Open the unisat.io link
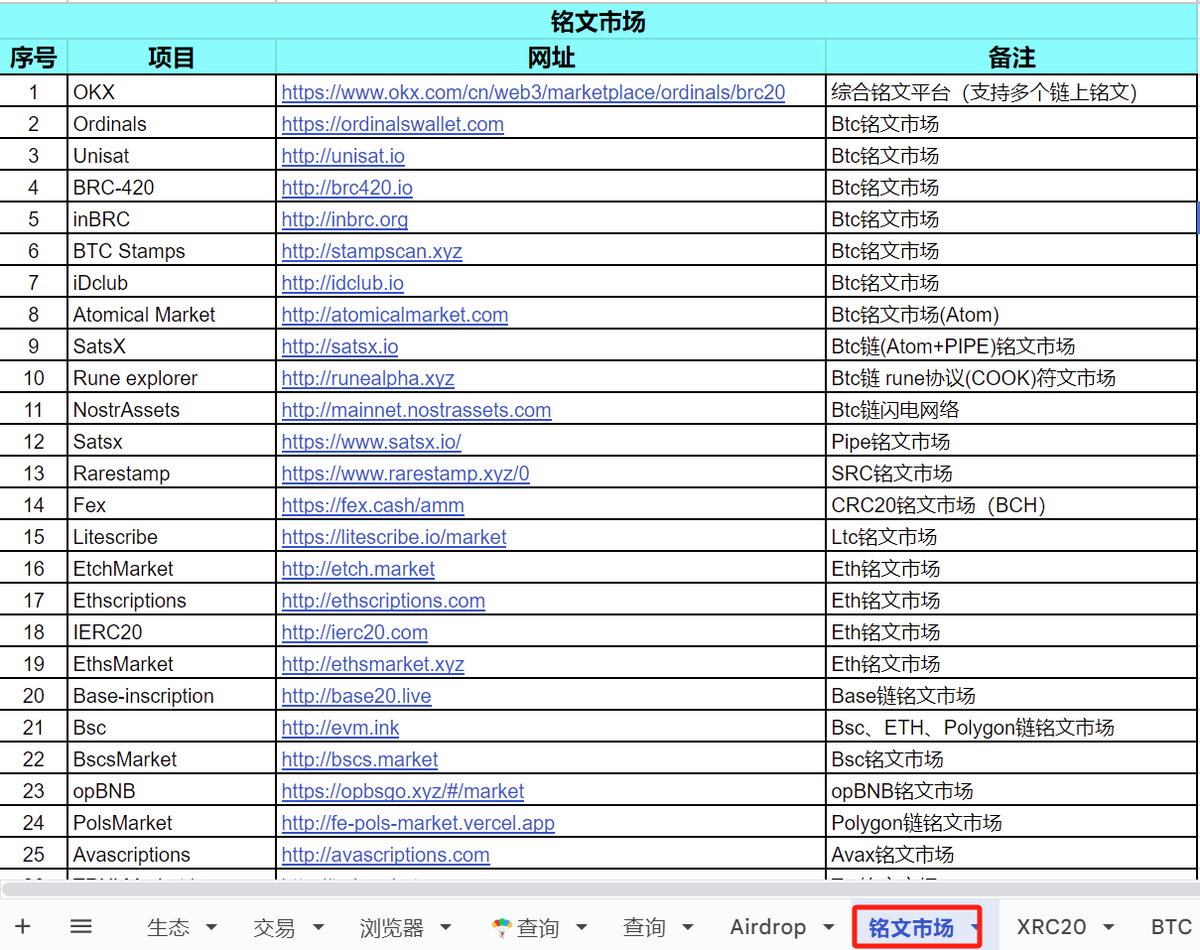1200x950 pixels. [x=343, y=156]
